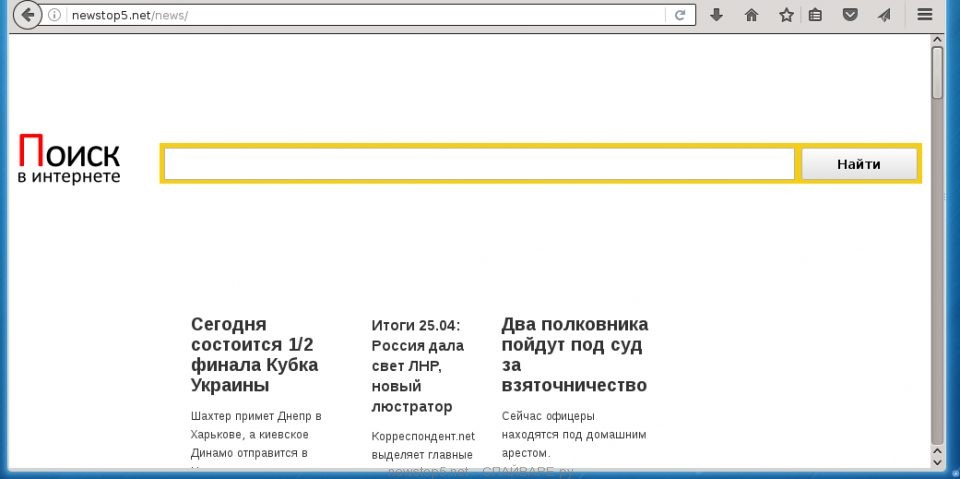Screen dimensions: 960x479
Task: Click the scrollbar up arrow
Action: pyautogui.click(x=937, y=40)
